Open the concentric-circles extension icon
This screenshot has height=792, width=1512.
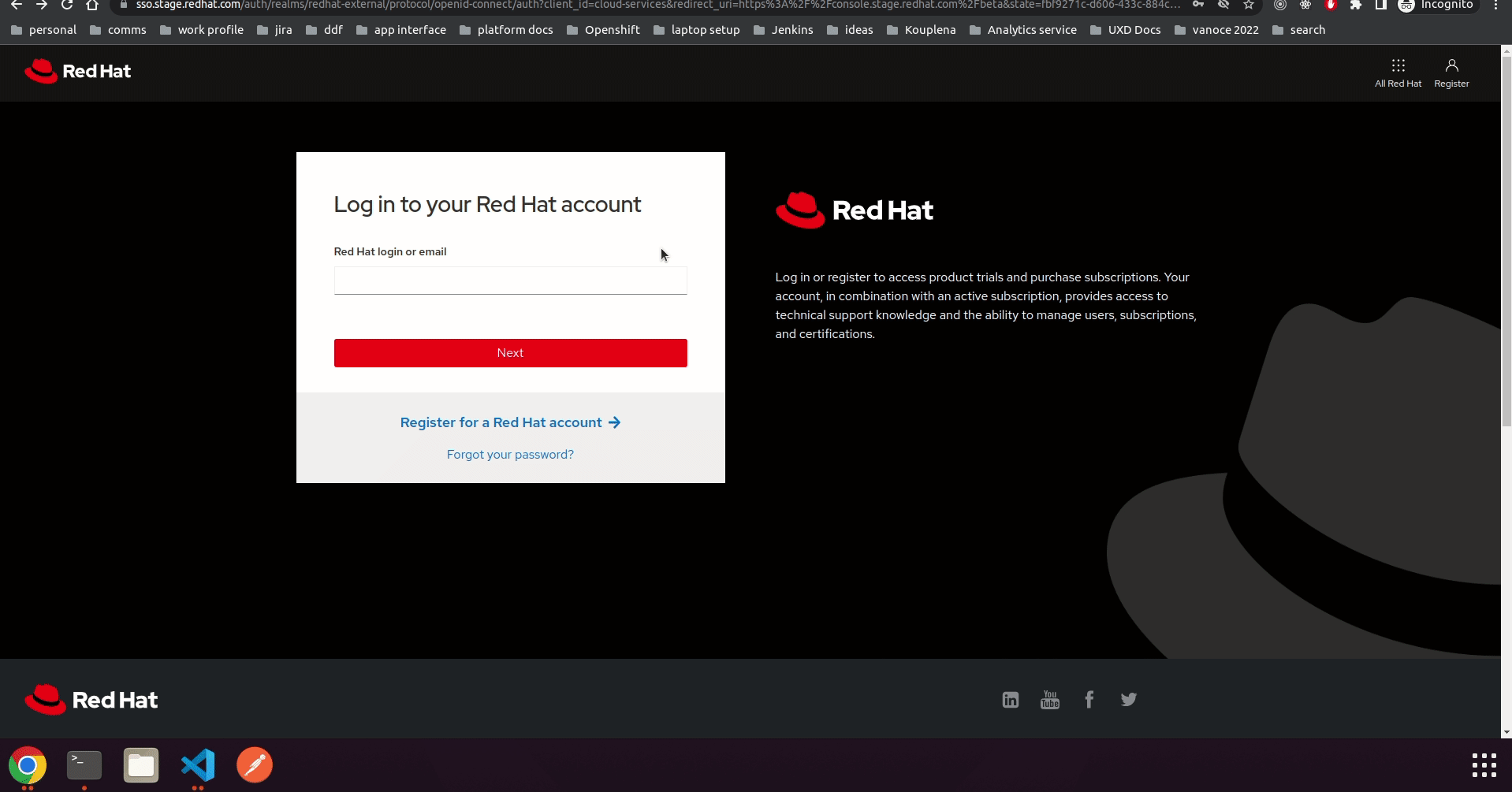1280,5
